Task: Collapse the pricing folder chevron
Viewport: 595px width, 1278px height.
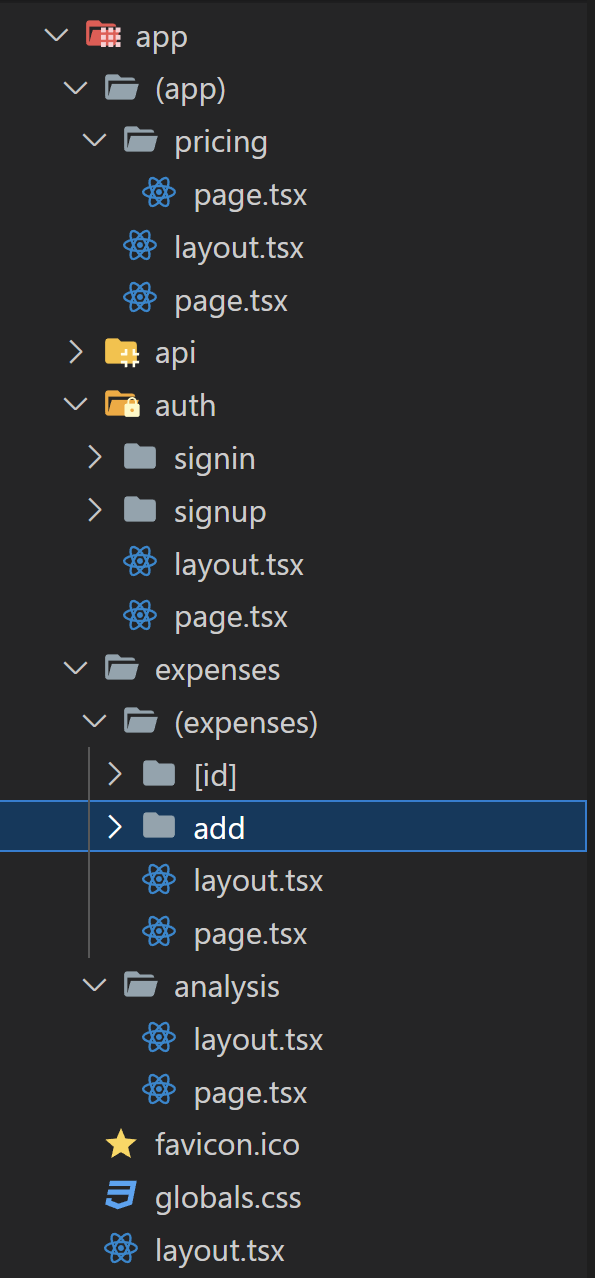Action: pyautogui.click(x=95, y=141)
